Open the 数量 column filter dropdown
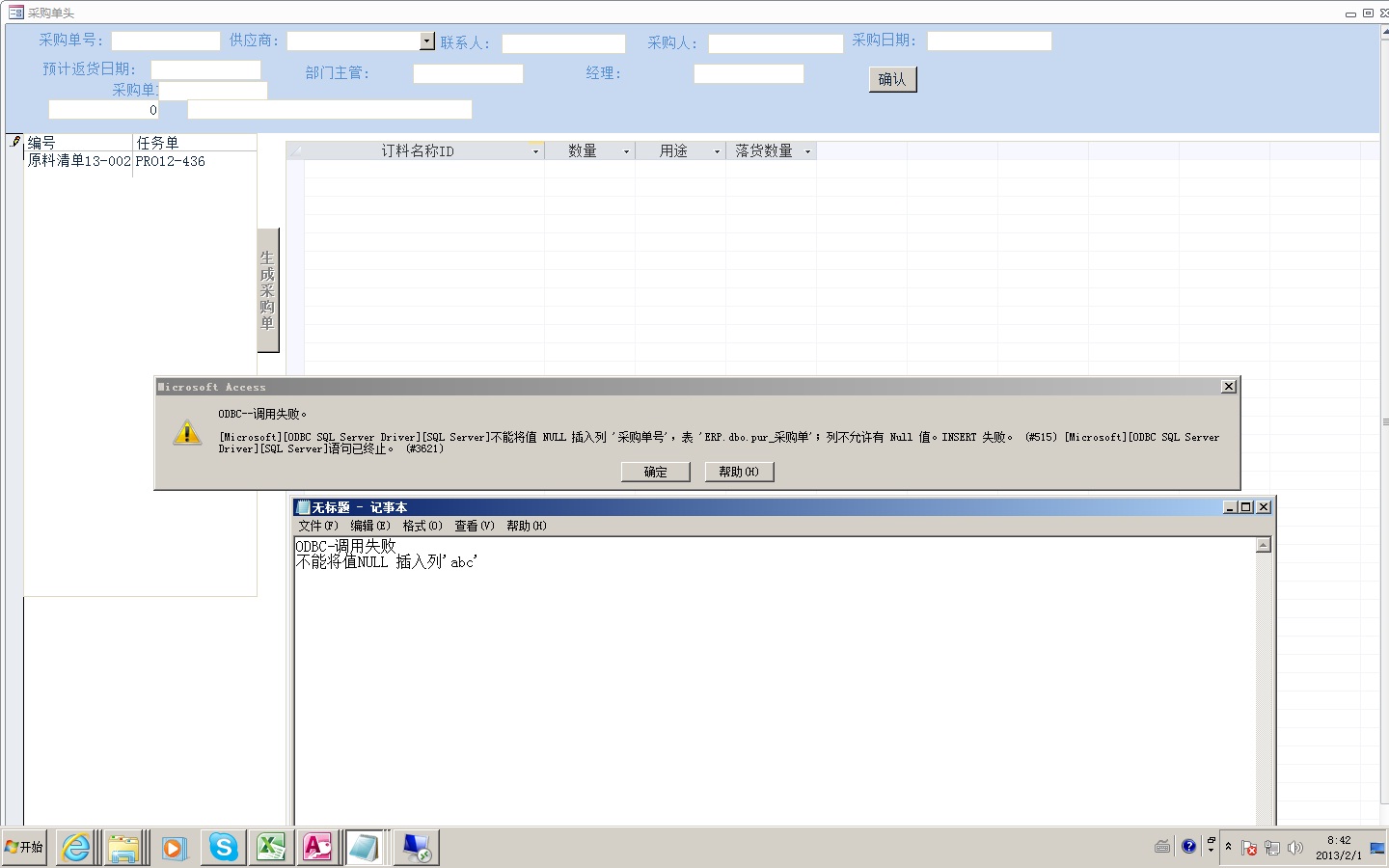 pos(626,151)
